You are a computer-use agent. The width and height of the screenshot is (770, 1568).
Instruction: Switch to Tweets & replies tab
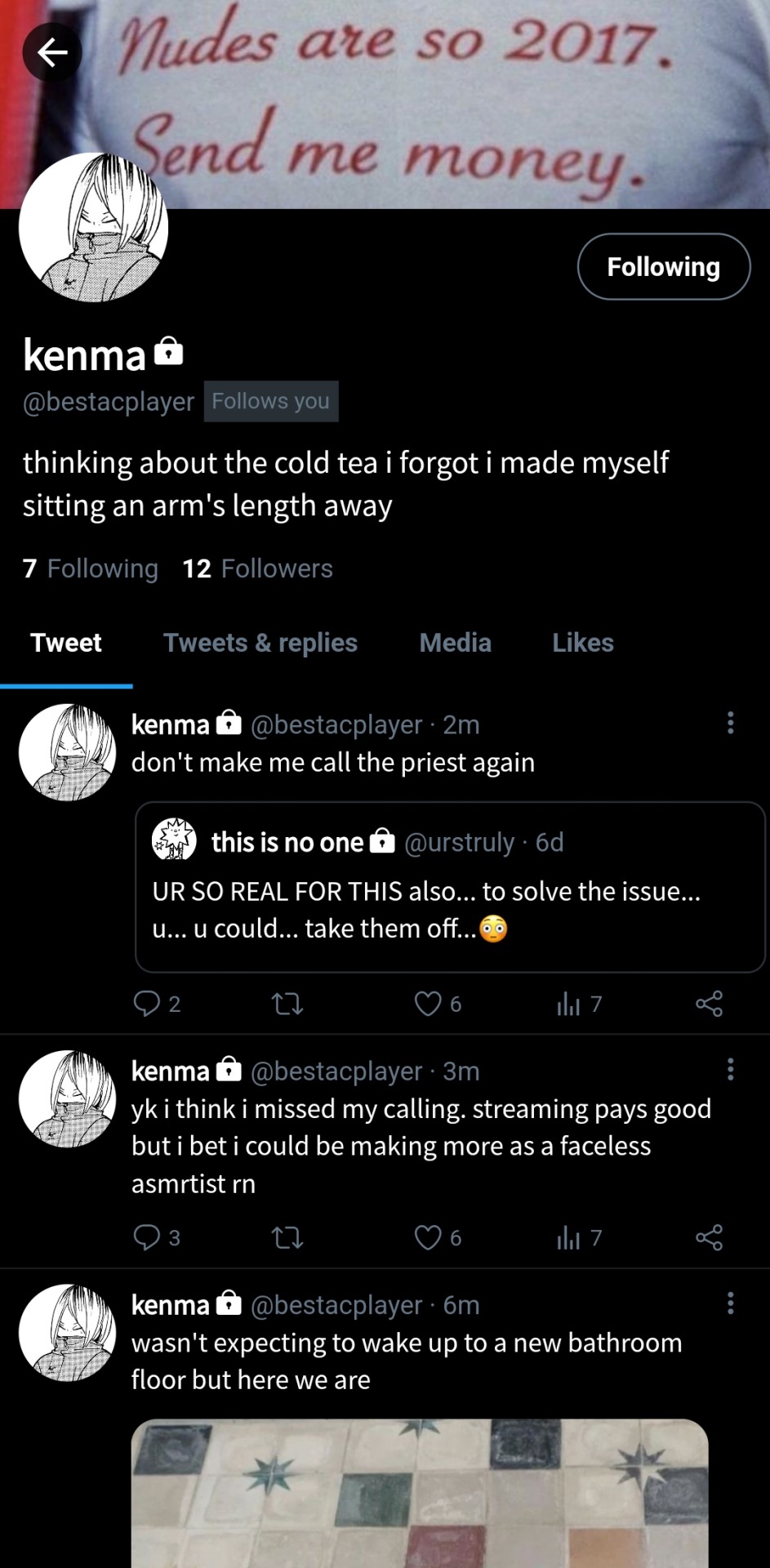(x=260, y=643)
